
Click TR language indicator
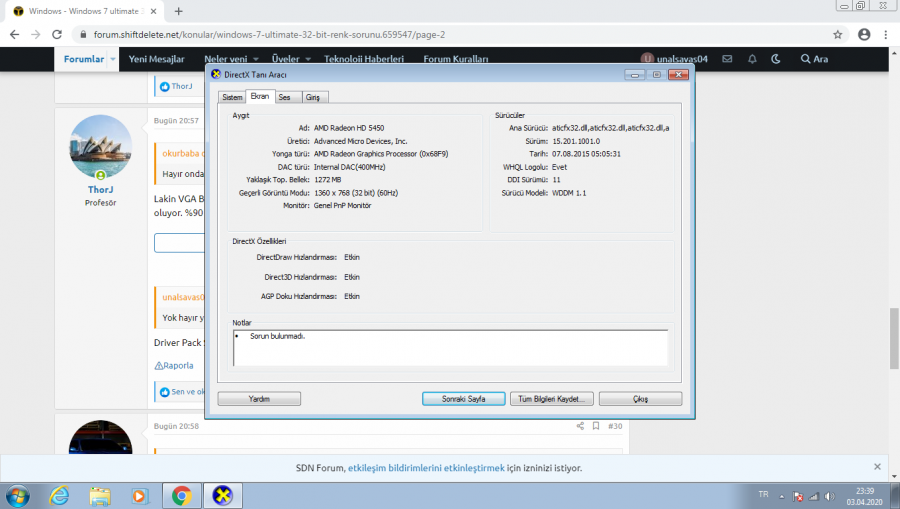click(x=763, y=494)
